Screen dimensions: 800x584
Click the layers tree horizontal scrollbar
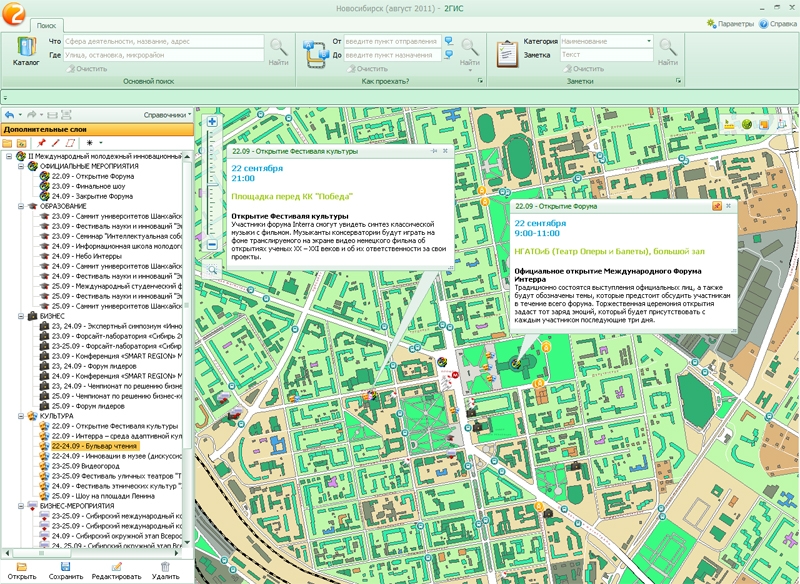(x=92, y=553)
